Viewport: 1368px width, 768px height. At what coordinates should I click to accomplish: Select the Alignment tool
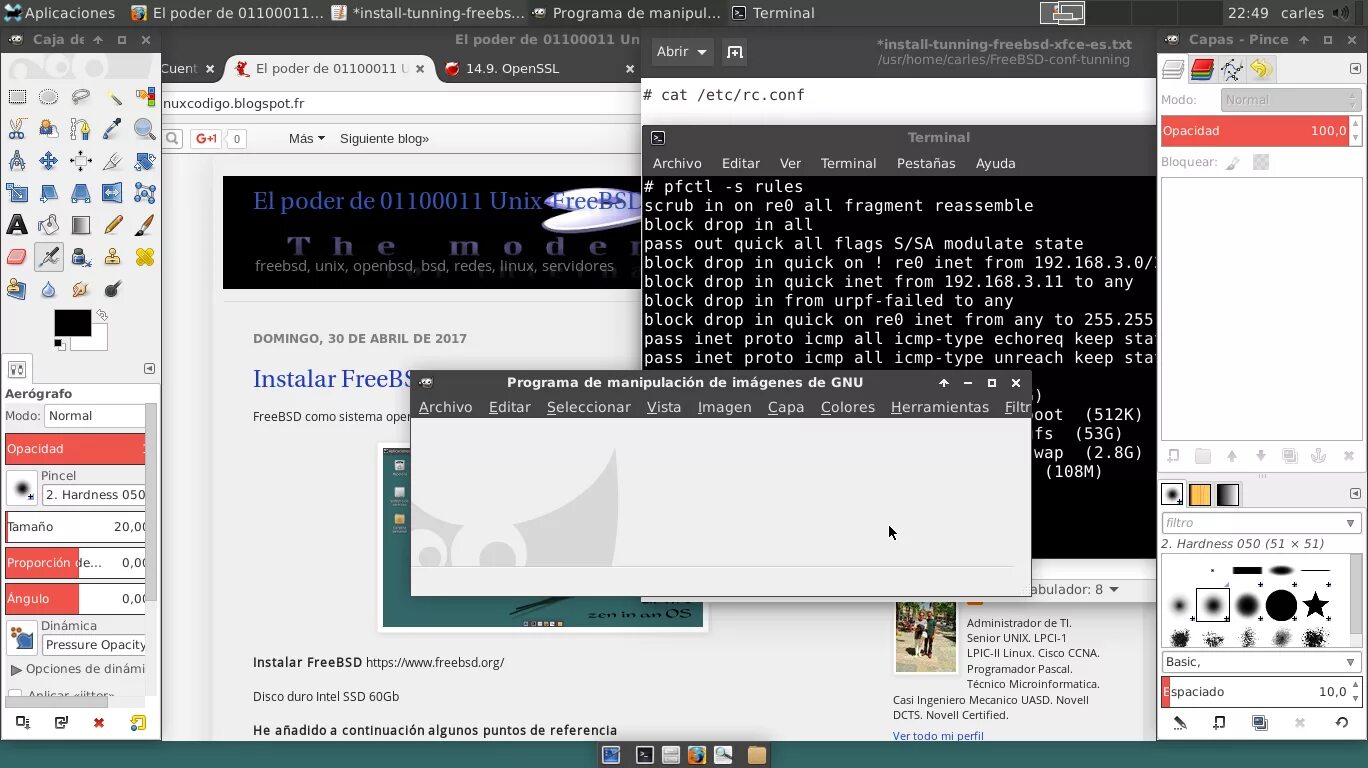click(x=81, y=161)
